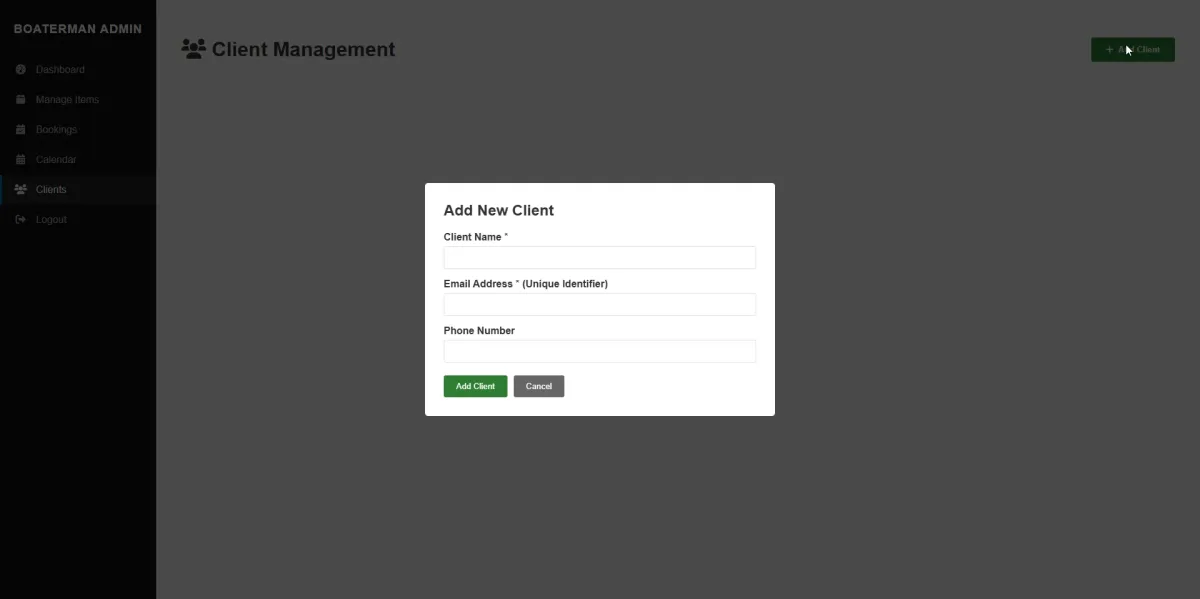Screen dimensions: 1200x599
Task: Select the Clients menu label
Action: coord(51,190)
